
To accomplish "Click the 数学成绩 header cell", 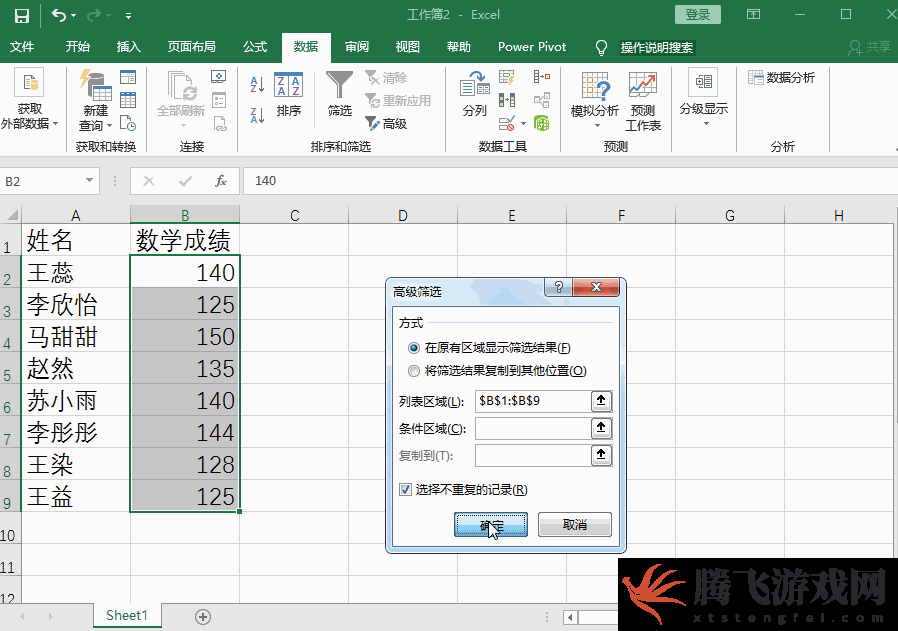I will pyautogui.click(x=185, y=240).
